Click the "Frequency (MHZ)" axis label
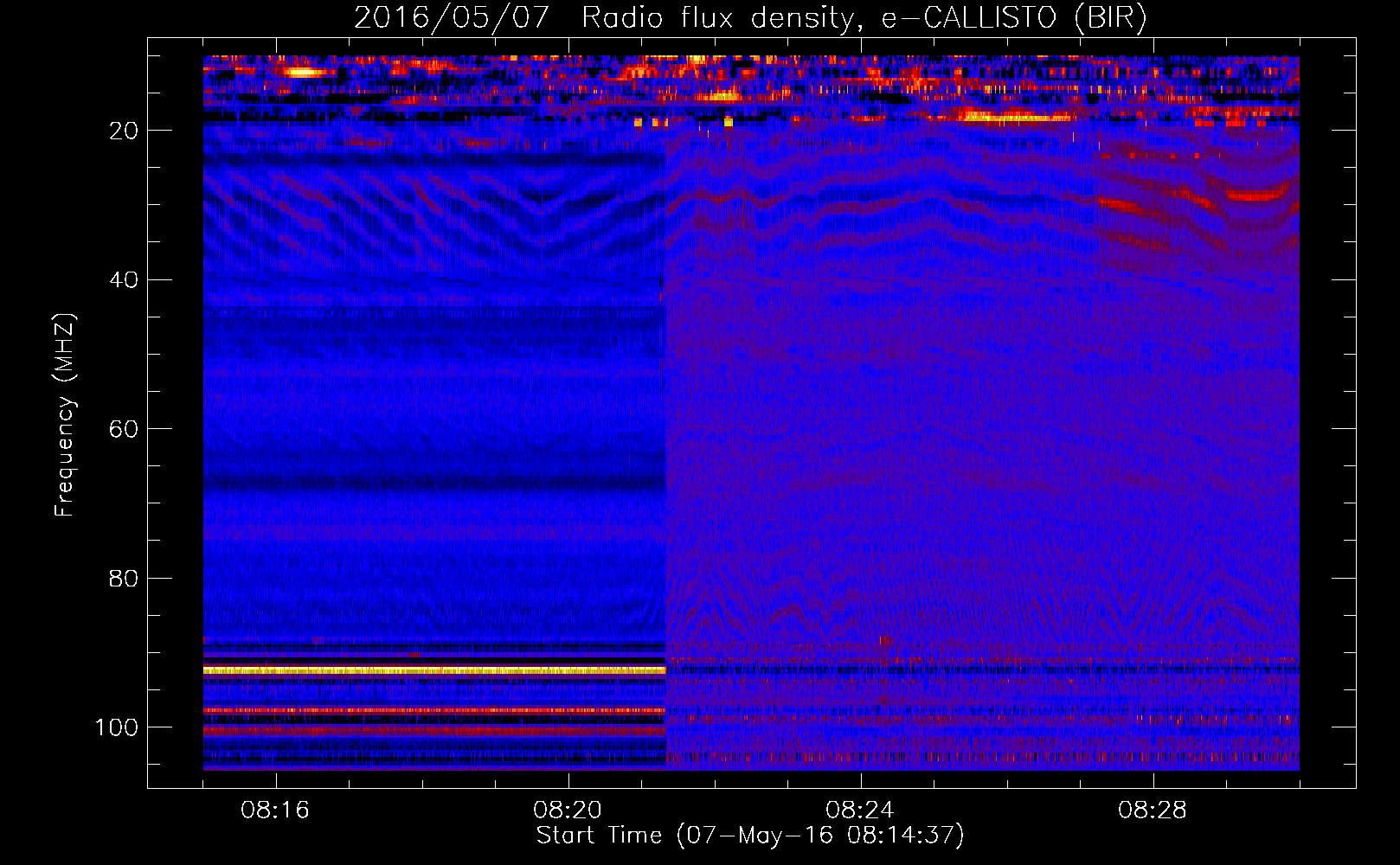The width and height of the screenshot is (1400, 865). click(65, 415)
